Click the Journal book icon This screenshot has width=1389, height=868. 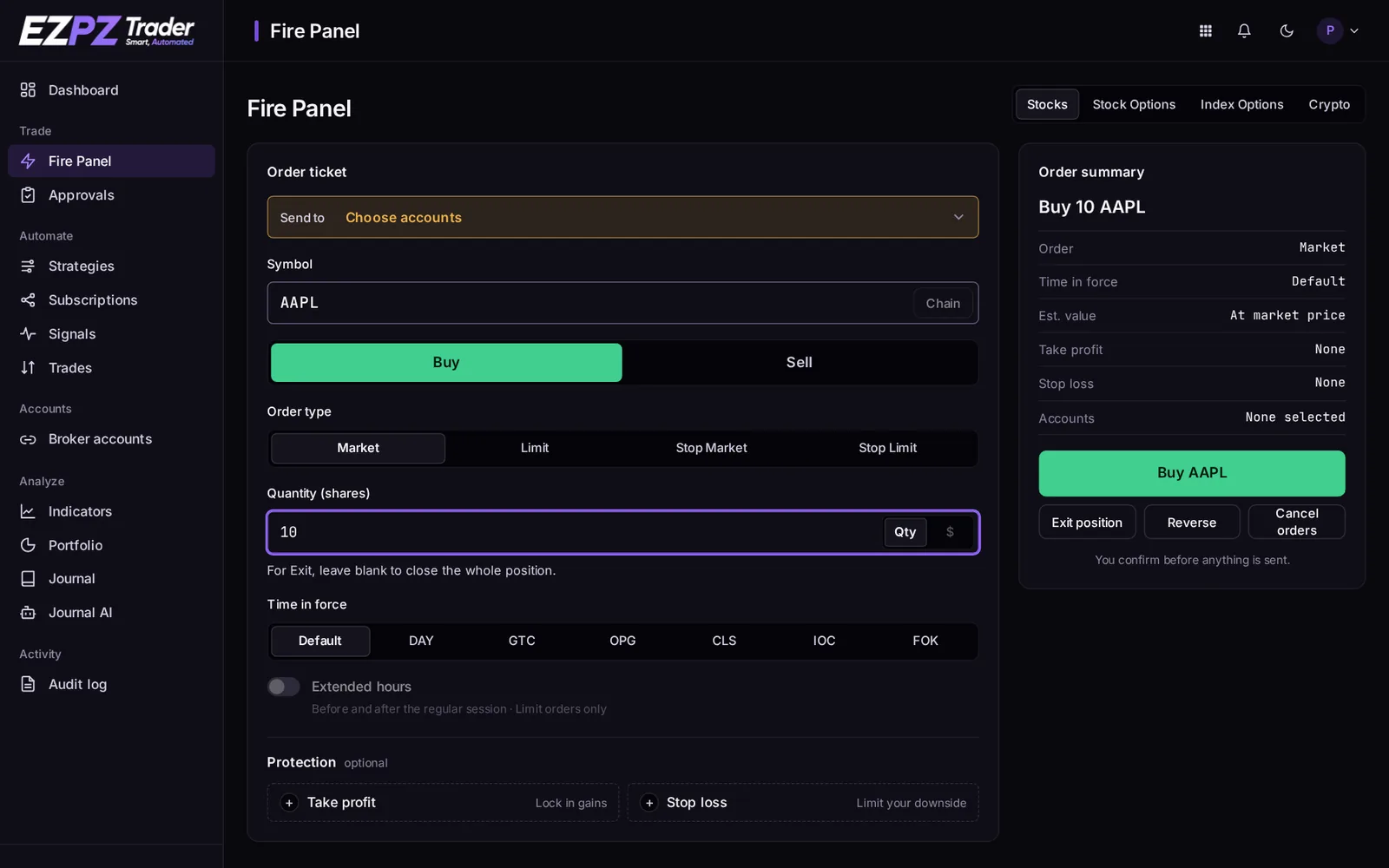pyautogui.click(x=28, y=579)
